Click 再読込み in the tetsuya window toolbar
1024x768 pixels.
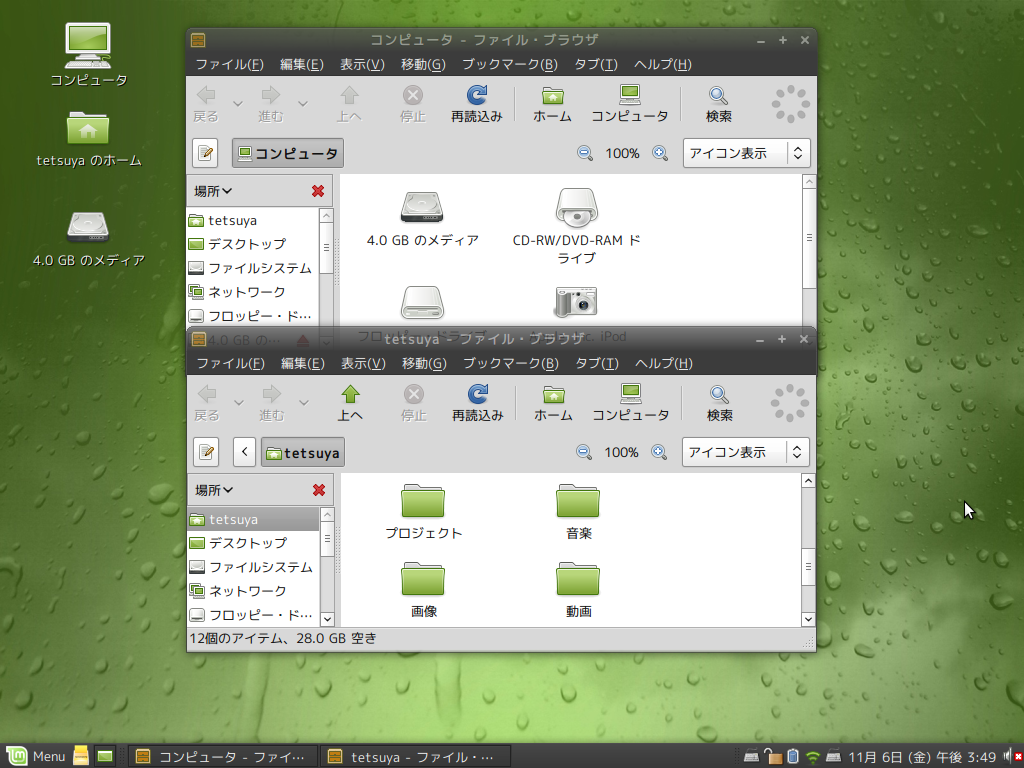(478, 403)
